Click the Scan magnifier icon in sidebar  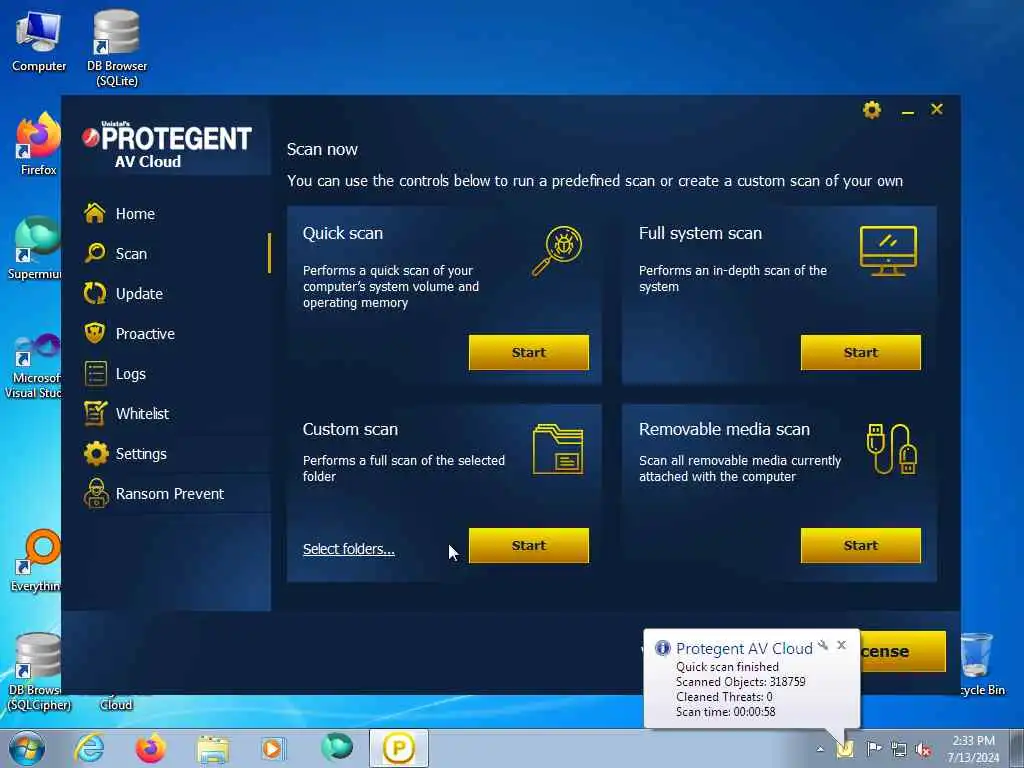pyautogui.click(x=95, y=253)
